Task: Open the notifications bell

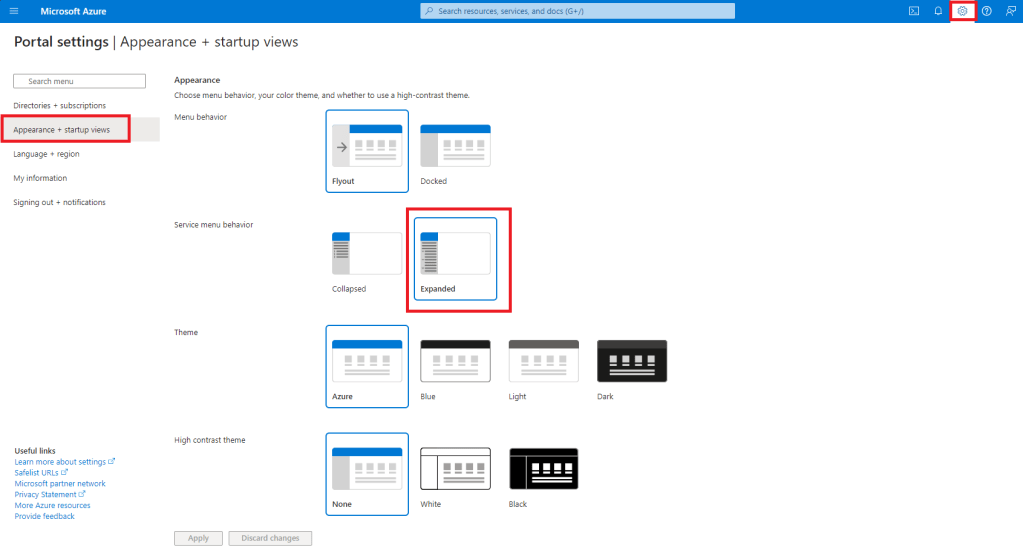Action: [x=938, y=11]
